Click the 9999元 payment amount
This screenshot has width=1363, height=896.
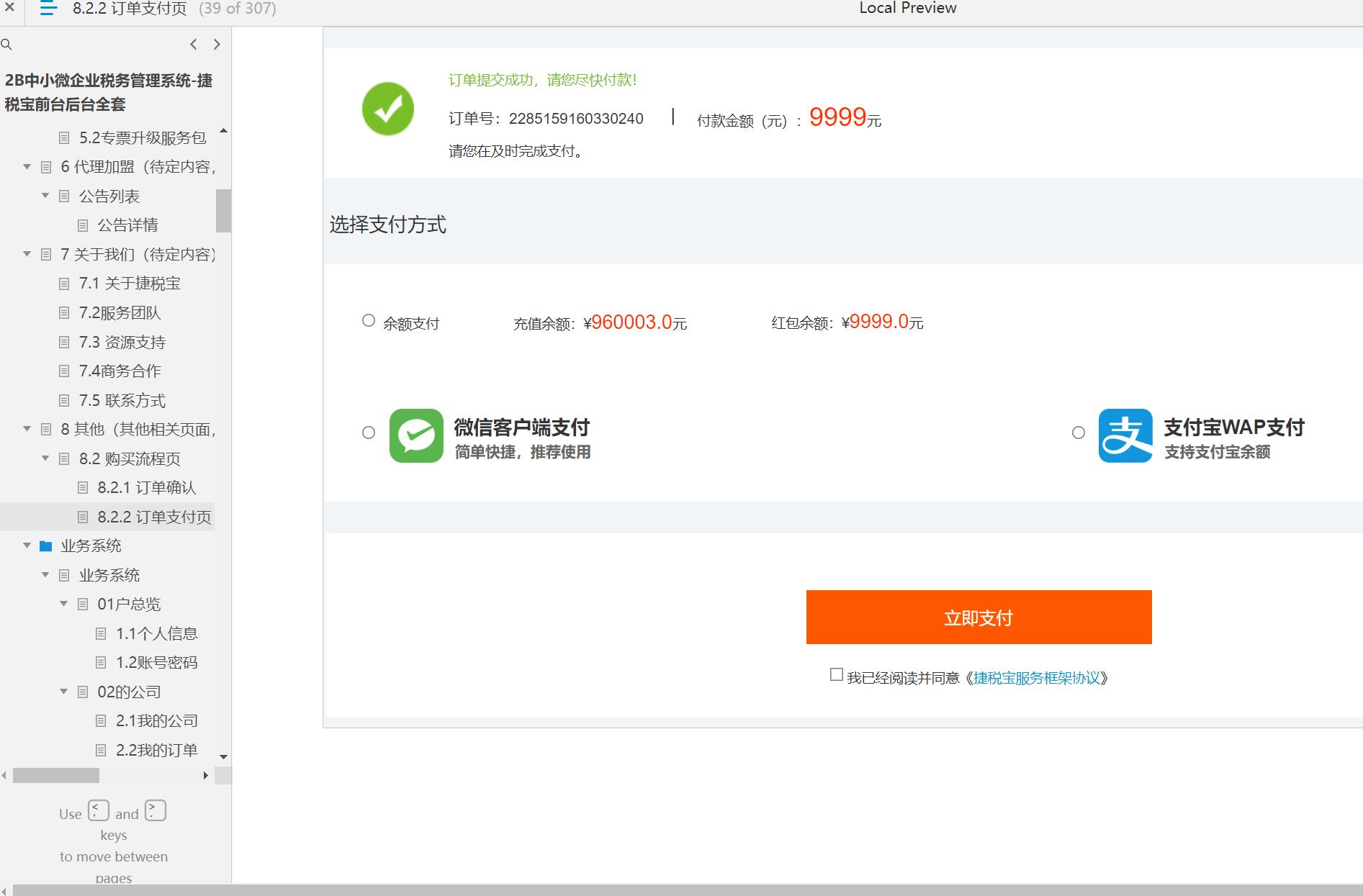click(x=845, y=117)
